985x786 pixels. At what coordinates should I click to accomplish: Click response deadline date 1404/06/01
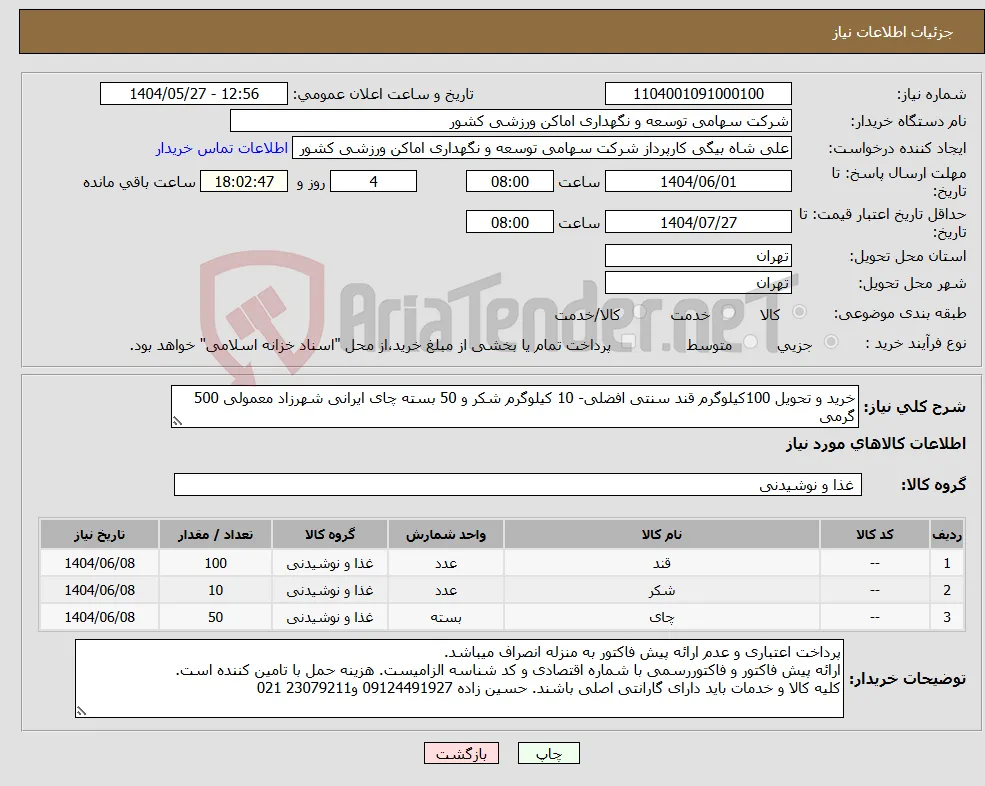pyautogui.click(x=698, y=182)
